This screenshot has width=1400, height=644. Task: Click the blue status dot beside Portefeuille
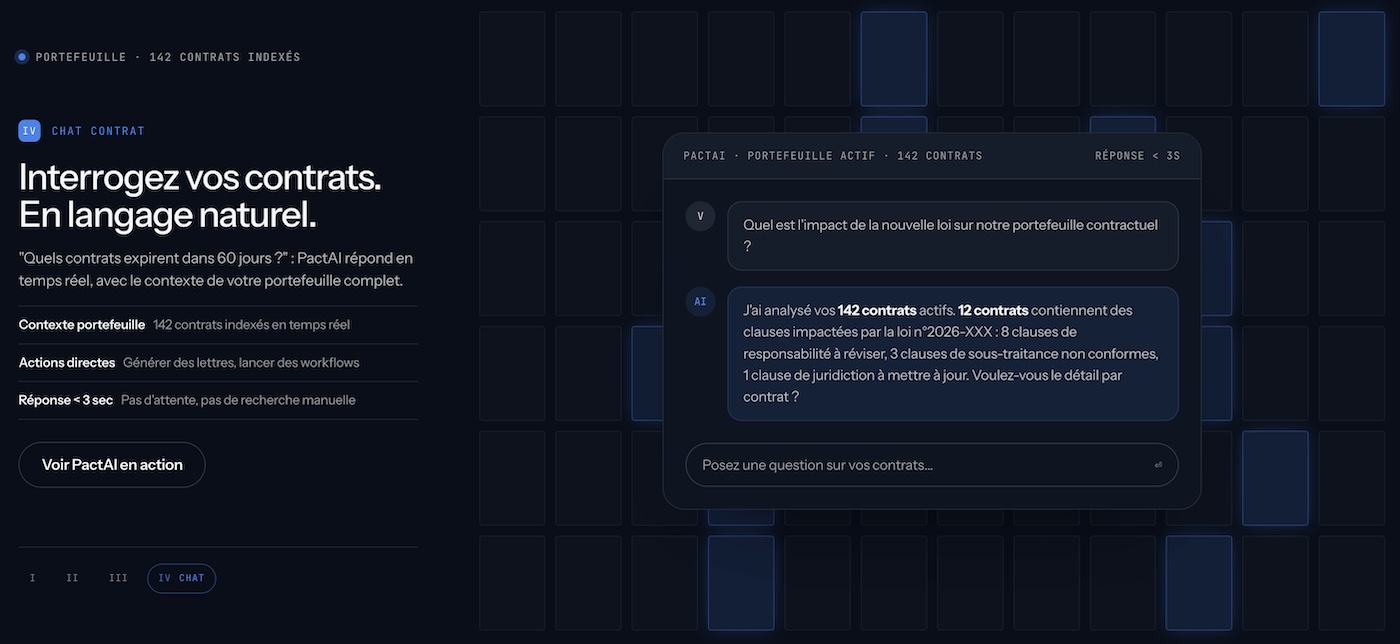pyautogui.click(x=22, y=57)
